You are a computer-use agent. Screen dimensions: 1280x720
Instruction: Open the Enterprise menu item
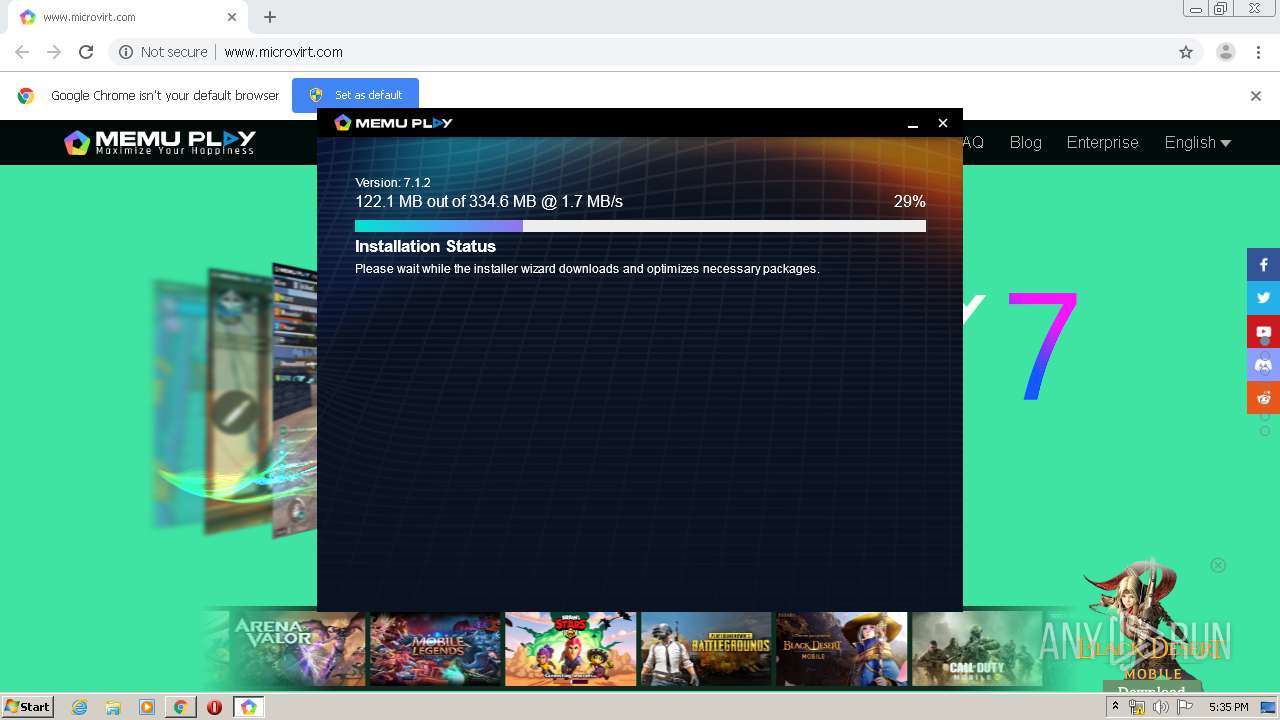tap(1102, 142)
